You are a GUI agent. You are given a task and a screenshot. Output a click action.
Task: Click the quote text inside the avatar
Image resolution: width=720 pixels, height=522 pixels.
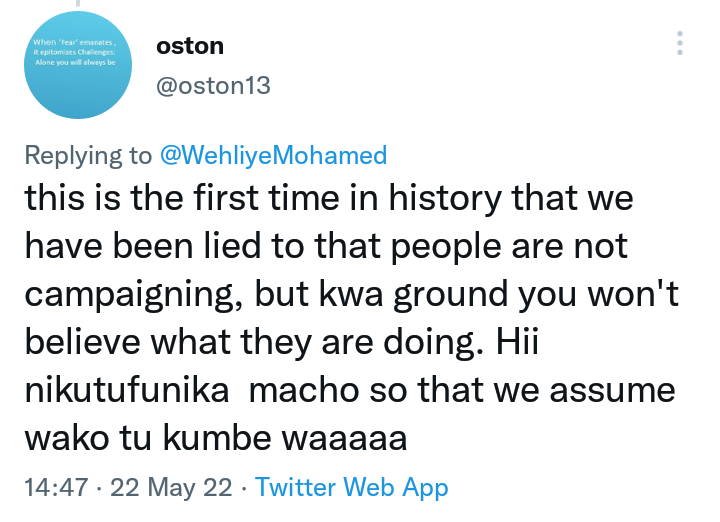pos(75,52)
